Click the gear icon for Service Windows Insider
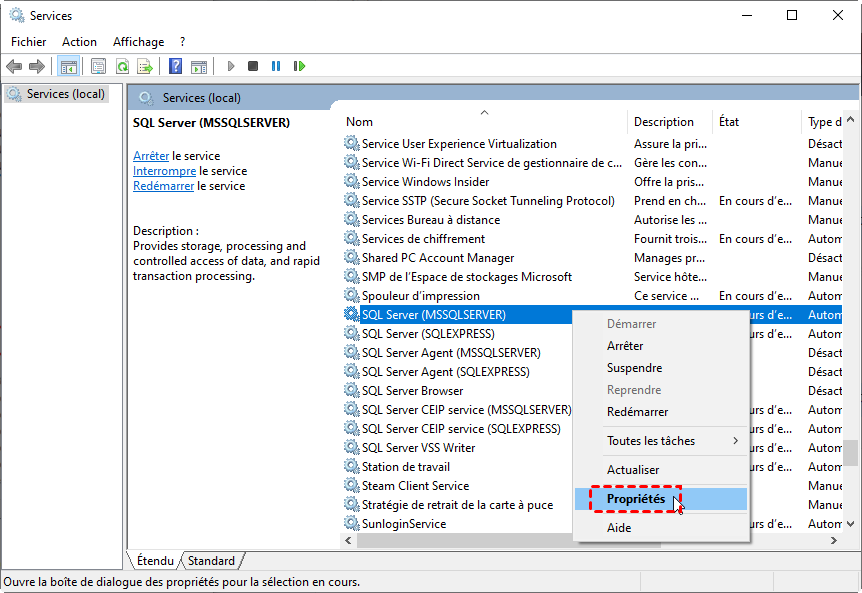The height and width of the screenshot is (593, 862). coord(351,181)
